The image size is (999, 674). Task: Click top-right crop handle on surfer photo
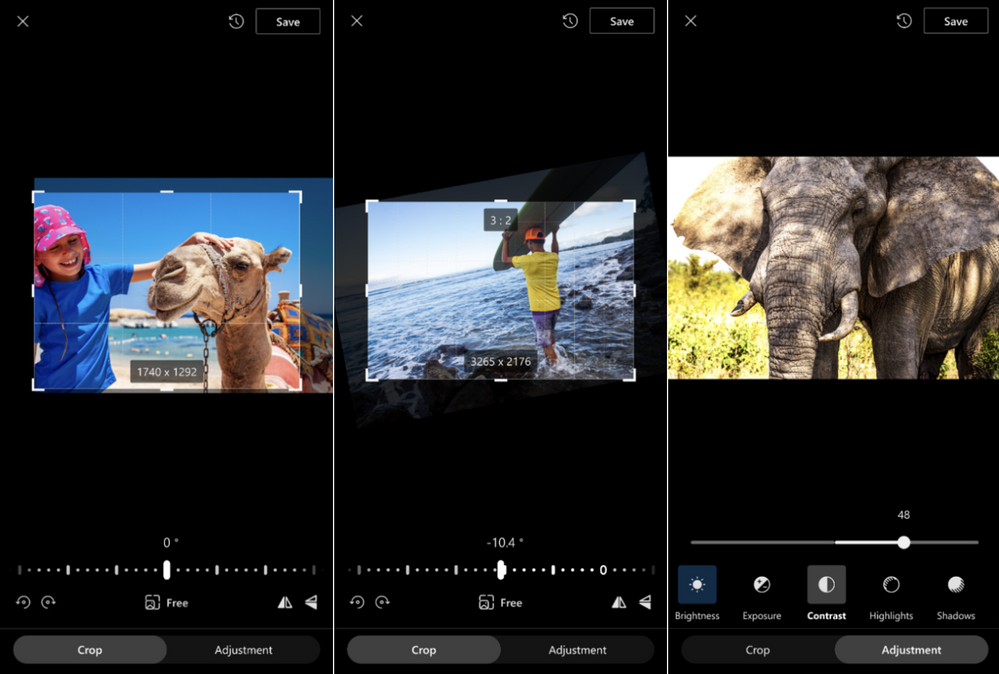[630, 205]
